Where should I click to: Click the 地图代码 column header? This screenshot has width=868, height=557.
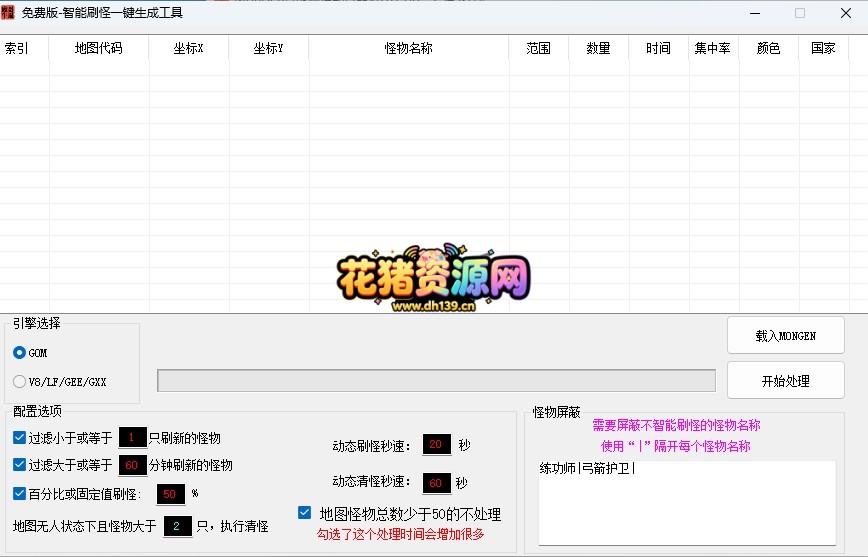coord(99,48)
